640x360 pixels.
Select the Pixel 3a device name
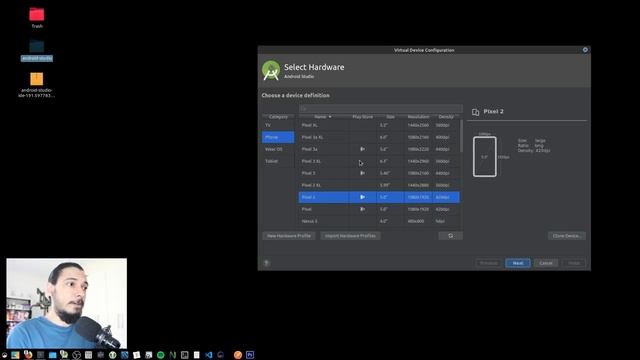pos(310,149)
